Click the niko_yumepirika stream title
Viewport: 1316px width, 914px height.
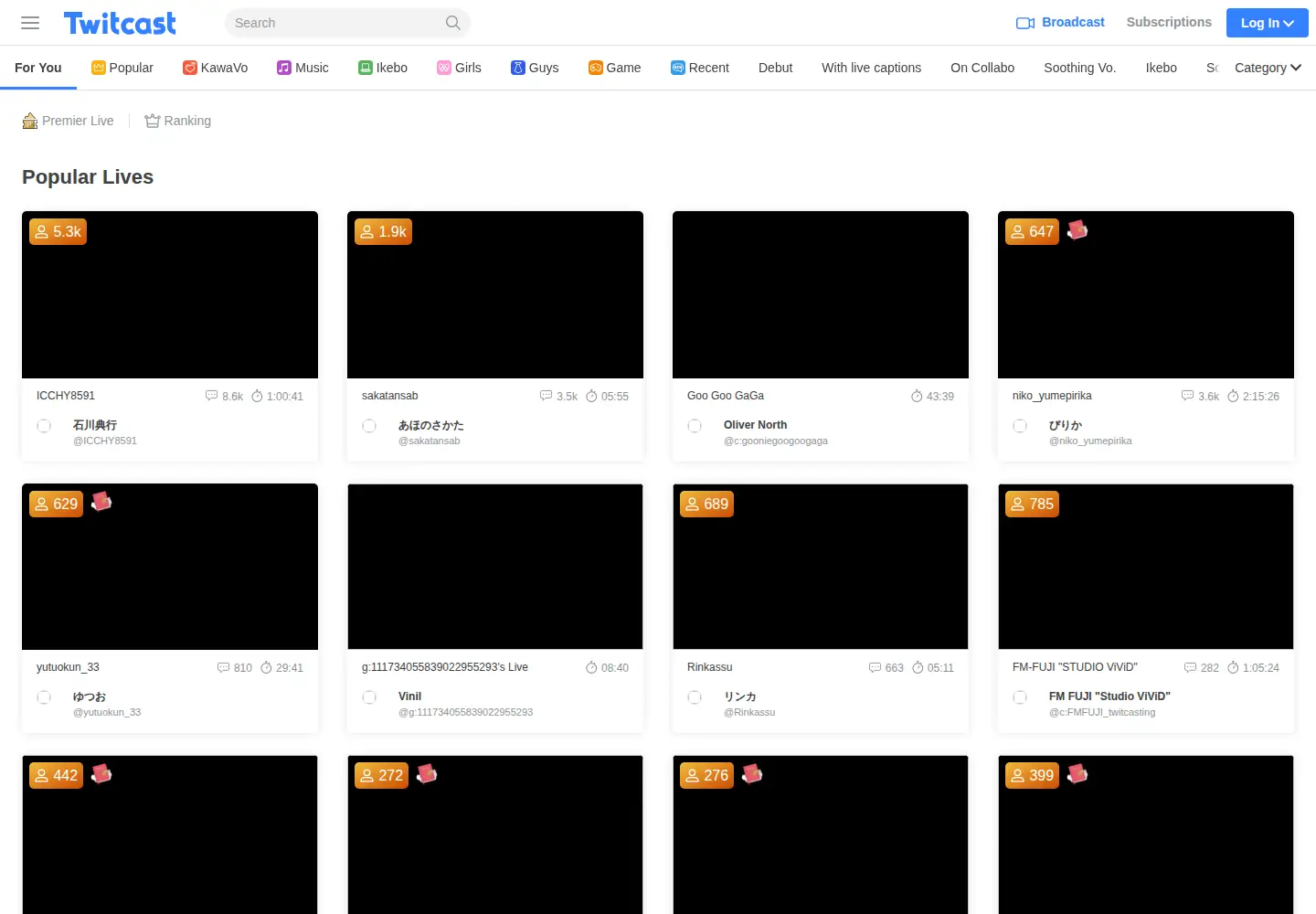point(1052,396)
